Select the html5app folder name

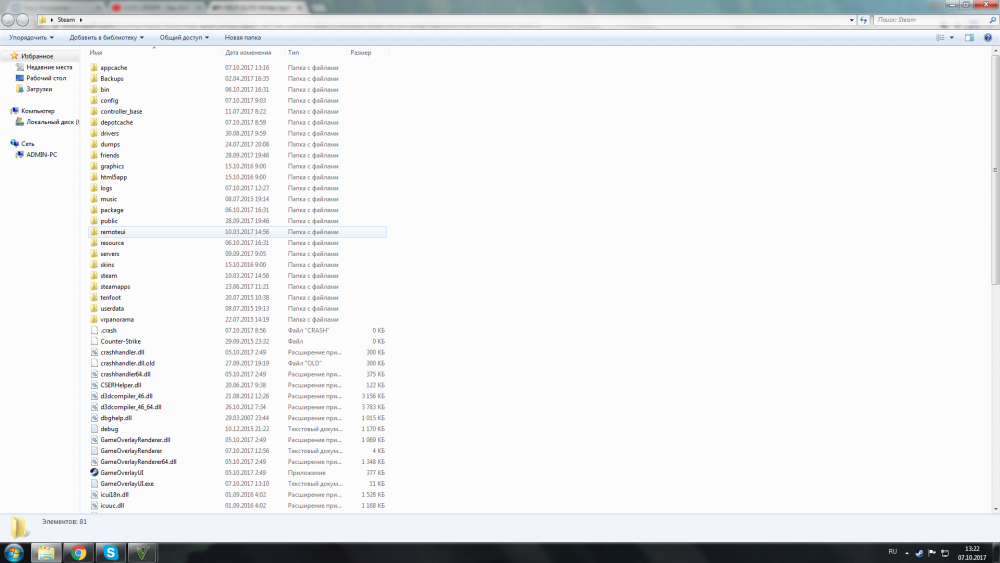click(x=114, y=177)
